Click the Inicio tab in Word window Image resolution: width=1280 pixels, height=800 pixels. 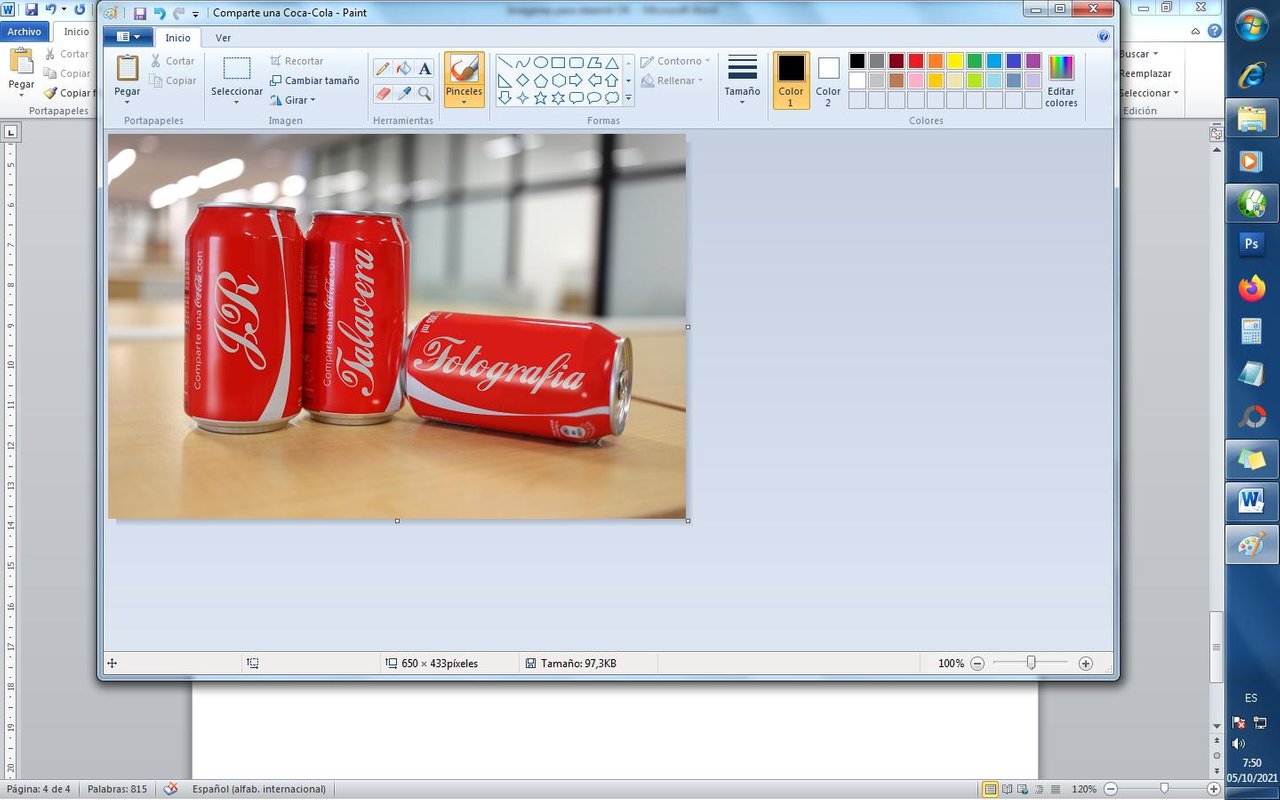click(76, 32)
